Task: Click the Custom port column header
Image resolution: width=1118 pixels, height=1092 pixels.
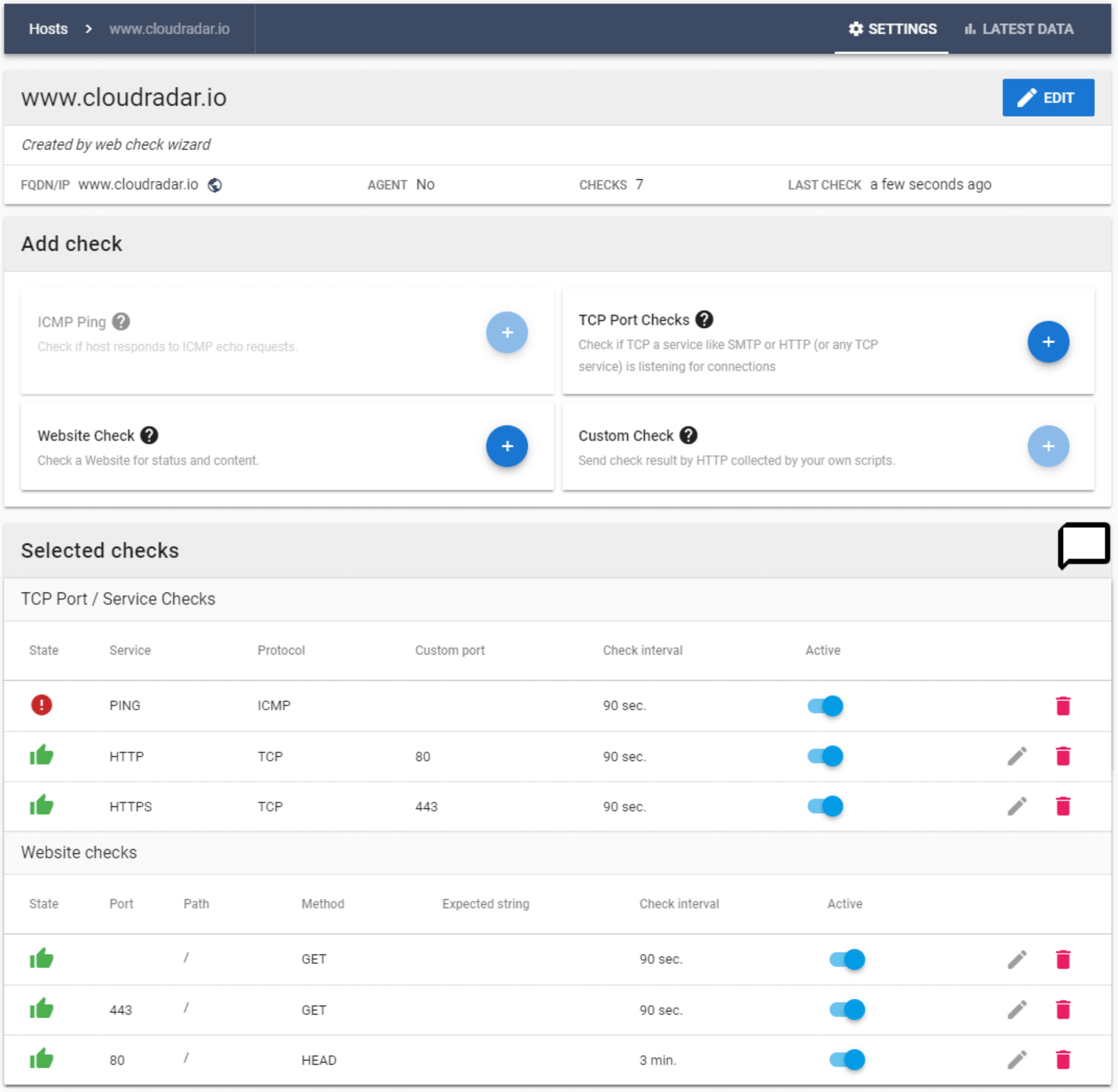Action: pos(450,651)
